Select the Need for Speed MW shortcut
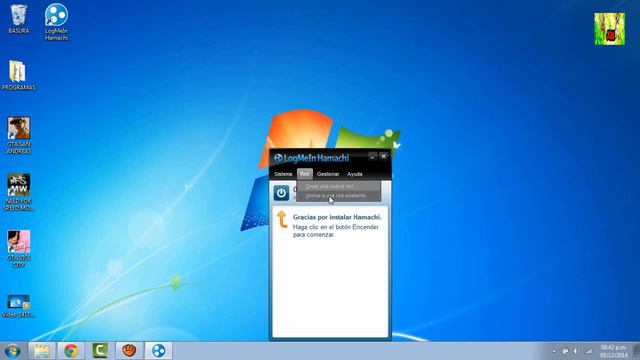Screen dimensions: 640x360 pos(18,193)
